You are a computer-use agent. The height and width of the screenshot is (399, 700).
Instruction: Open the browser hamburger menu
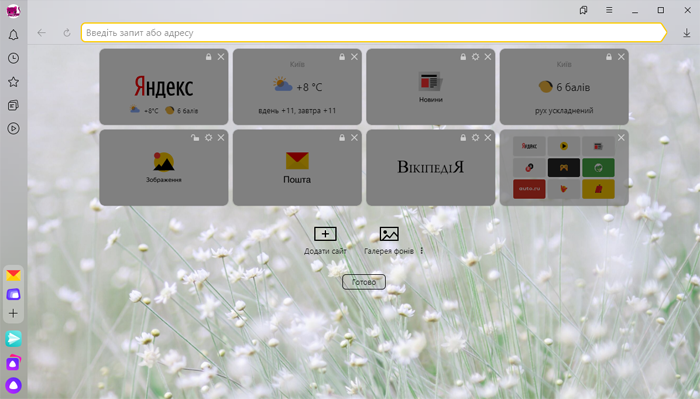tap(609, 10)
